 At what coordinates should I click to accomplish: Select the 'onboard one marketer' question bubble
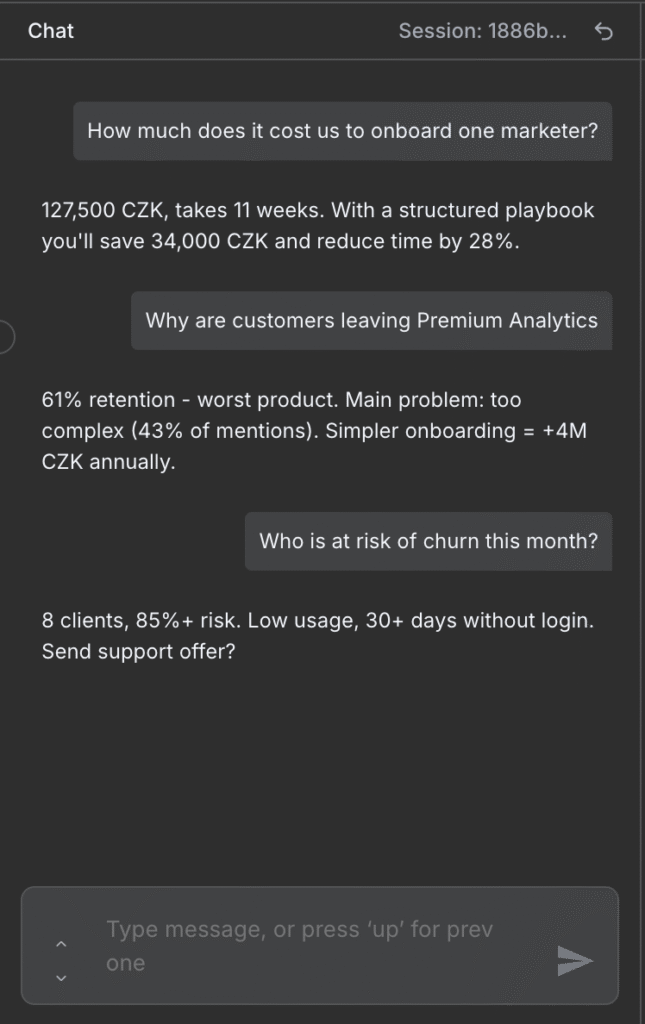342,131
